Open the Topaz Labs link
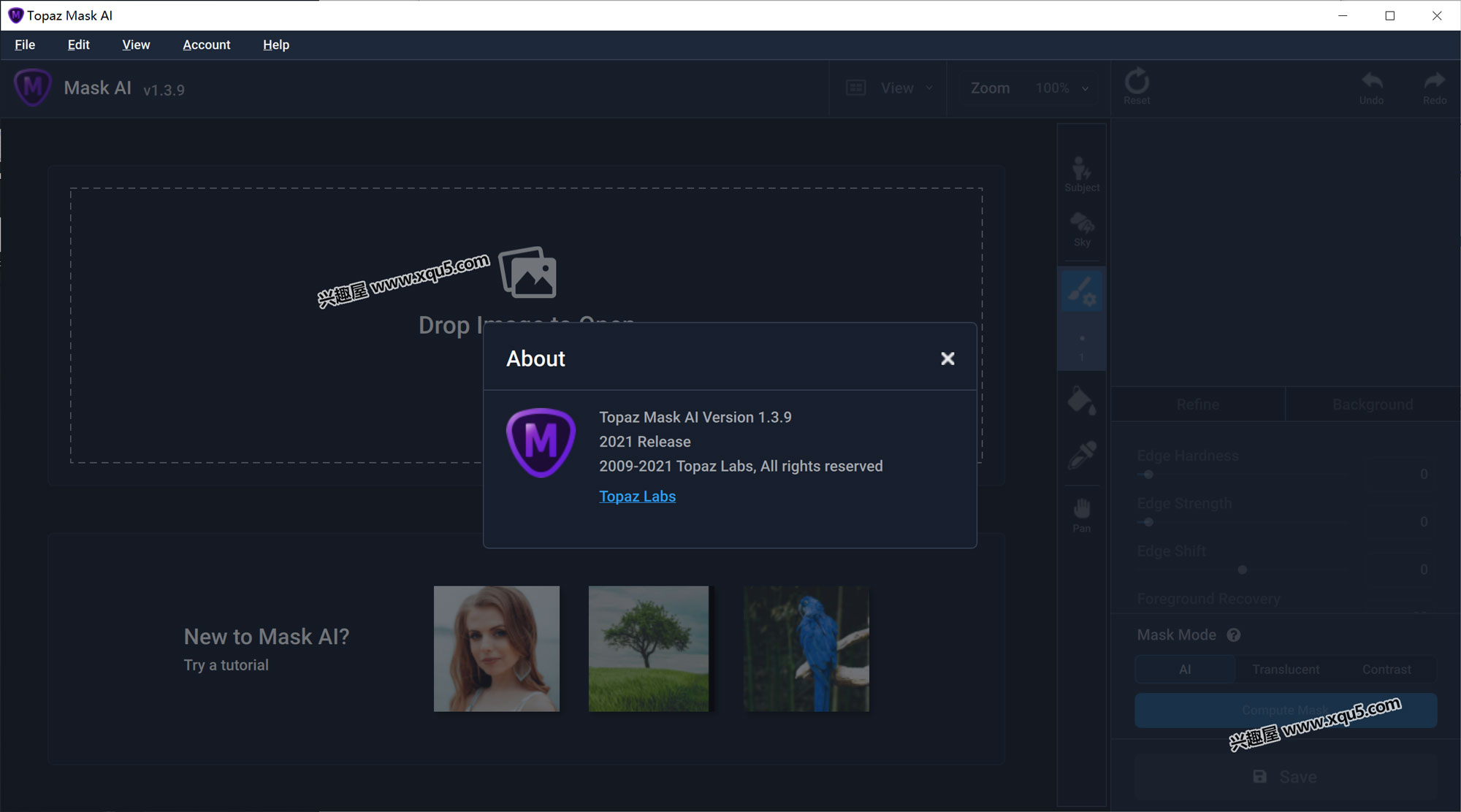 [x=637, y=497]
